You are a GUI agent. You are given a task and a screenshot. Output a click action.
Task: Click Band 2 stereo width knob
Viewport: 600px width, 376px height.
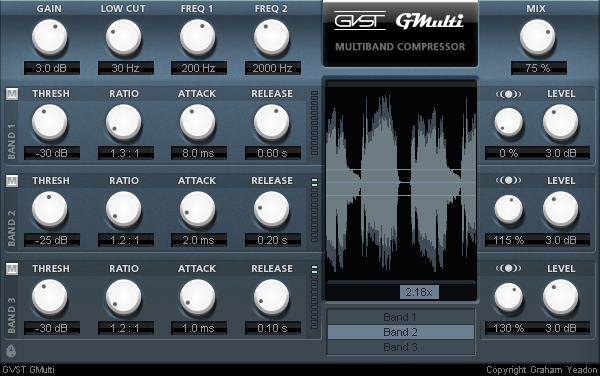tap(509, 209)
